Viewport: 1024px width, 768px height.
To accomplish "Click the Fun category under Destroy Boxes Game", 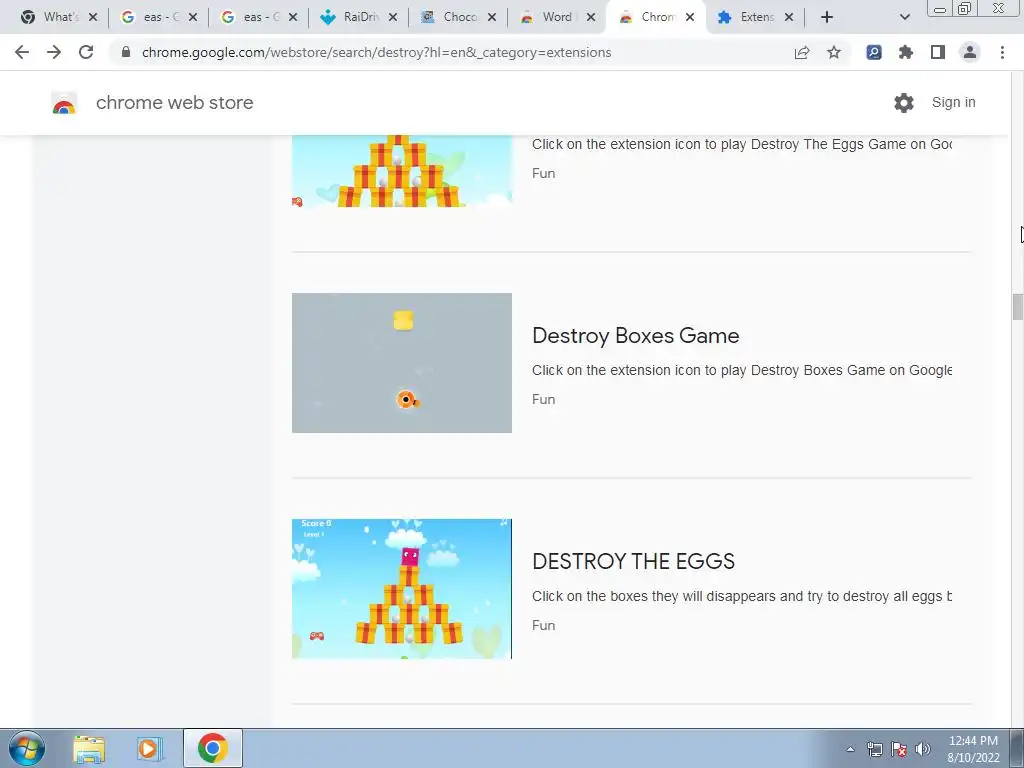I will [x=543, y=399].
